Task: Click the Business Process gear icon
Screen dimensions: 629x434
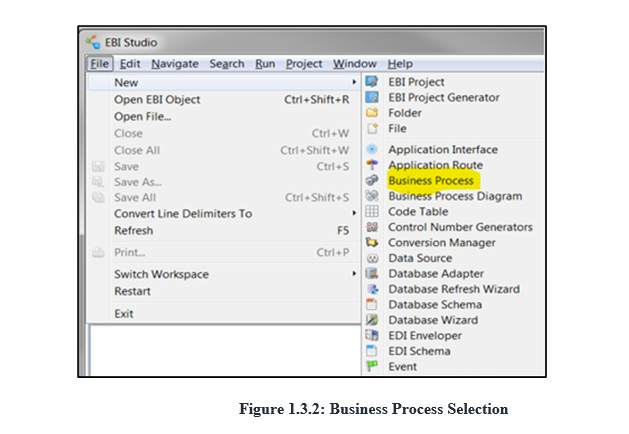Action: point(372,180)
